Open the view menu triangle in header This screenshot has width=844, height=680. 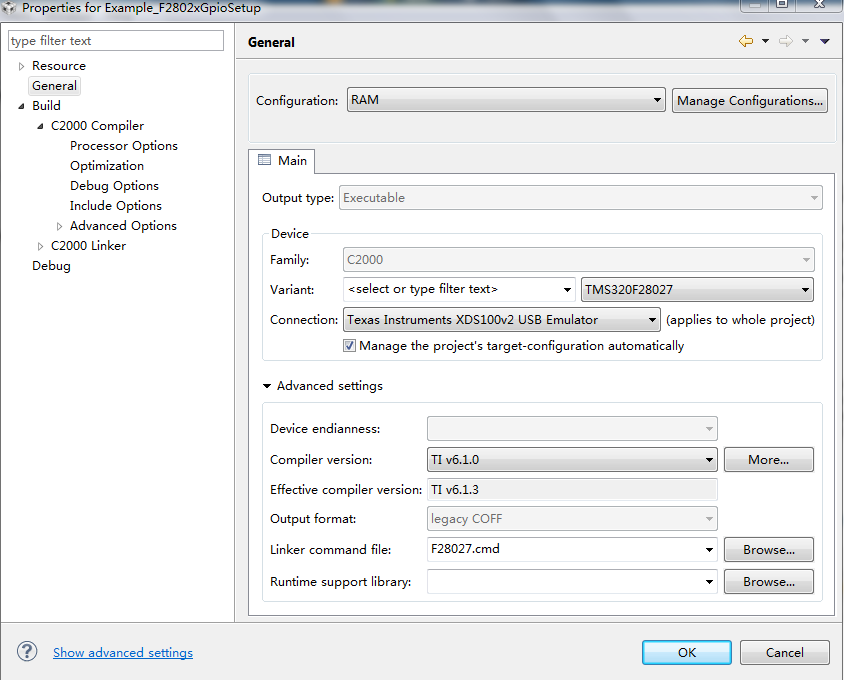click(825, 41)
